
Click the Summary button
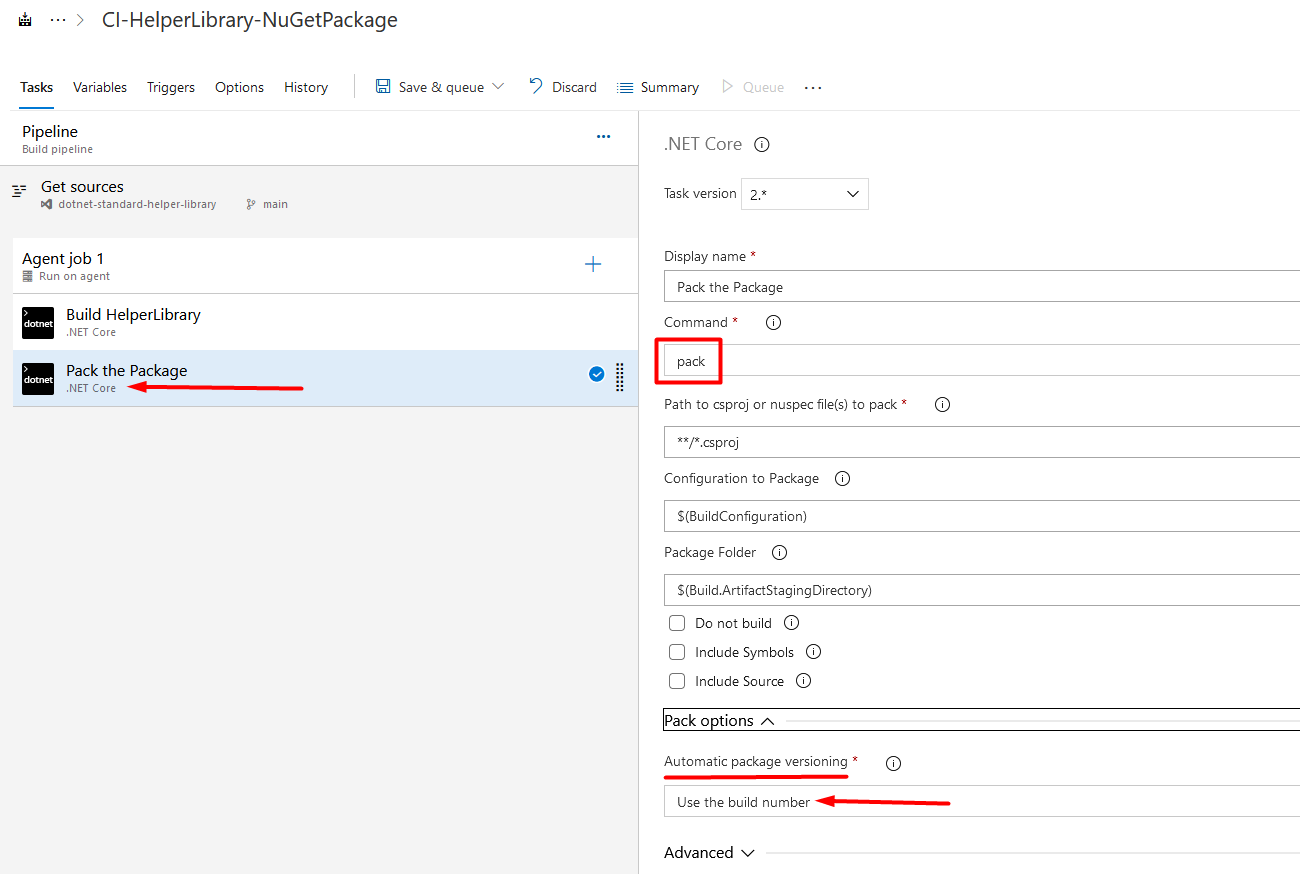(658, 87)
